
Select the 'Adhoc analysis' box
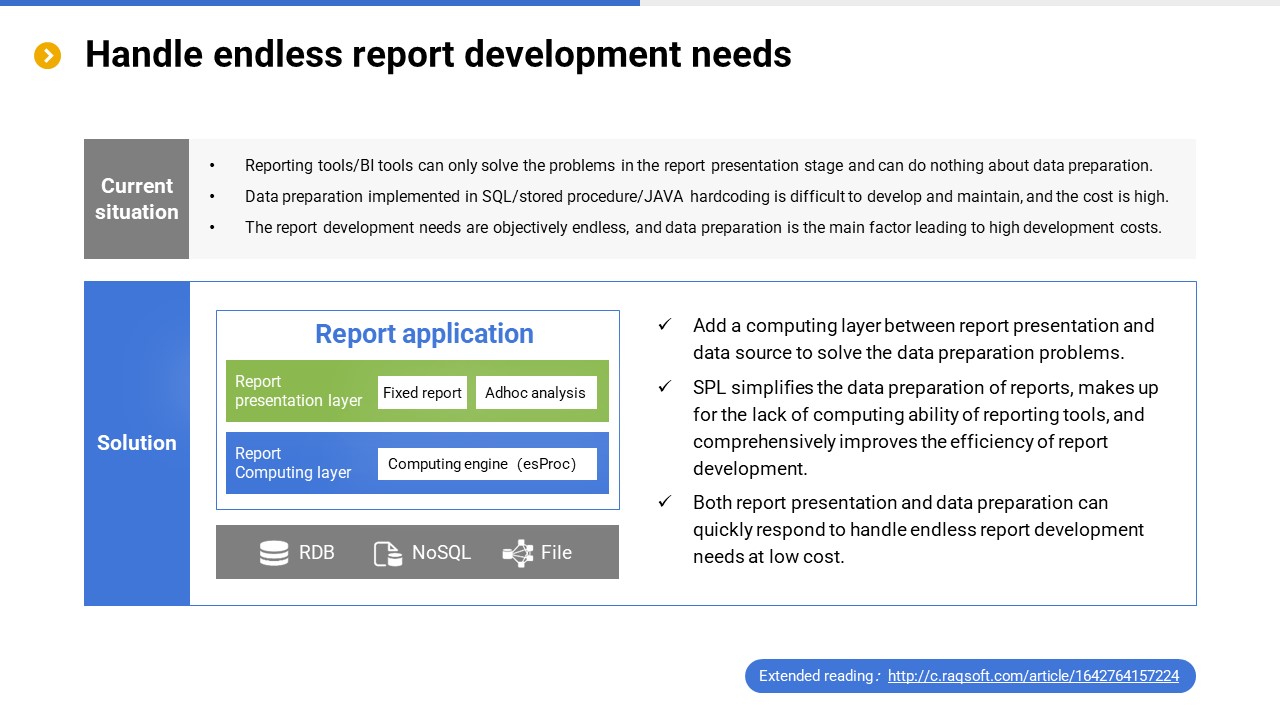(x=535, y=393)
